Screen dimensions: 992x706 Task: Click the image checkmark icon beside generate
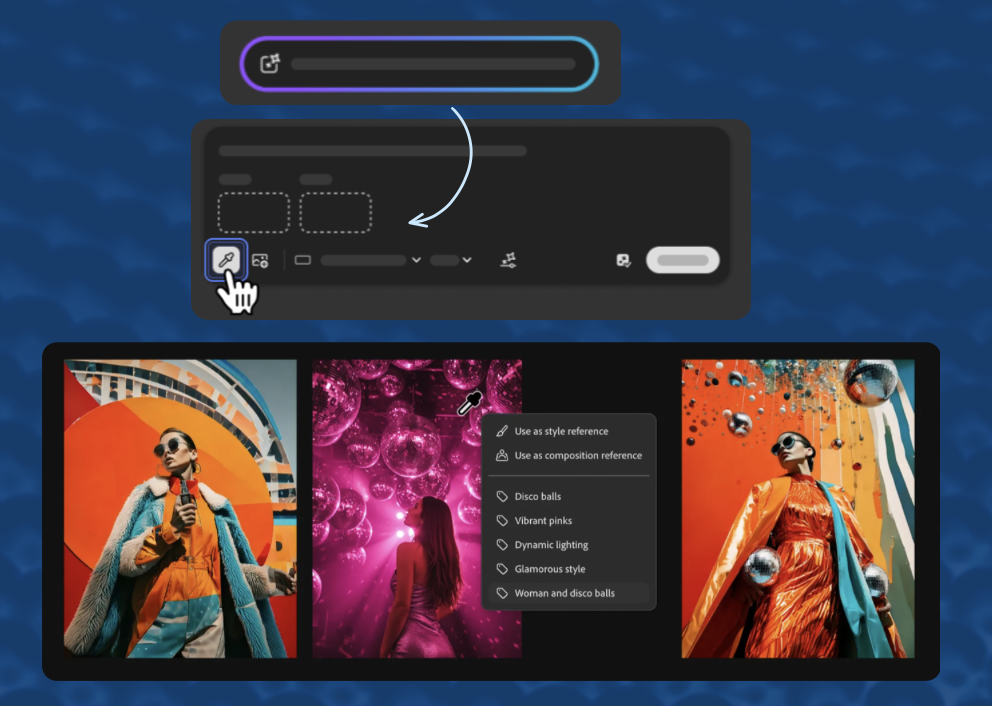(x=624, y=260)
